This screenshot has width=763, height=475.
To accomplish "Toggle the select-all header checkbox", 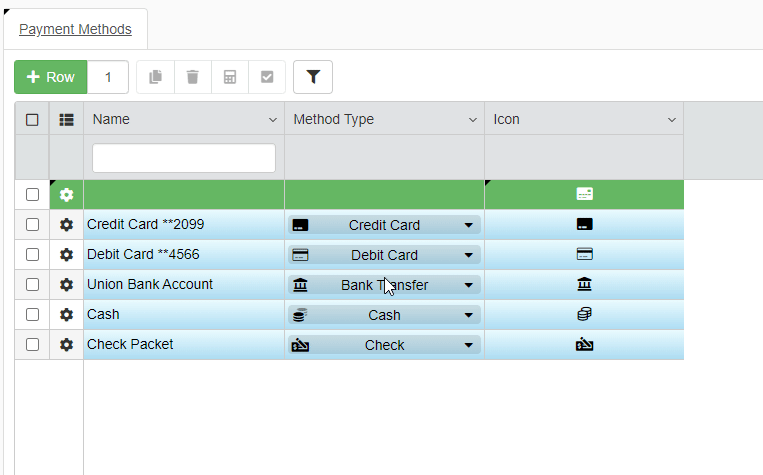I will 32,119.
